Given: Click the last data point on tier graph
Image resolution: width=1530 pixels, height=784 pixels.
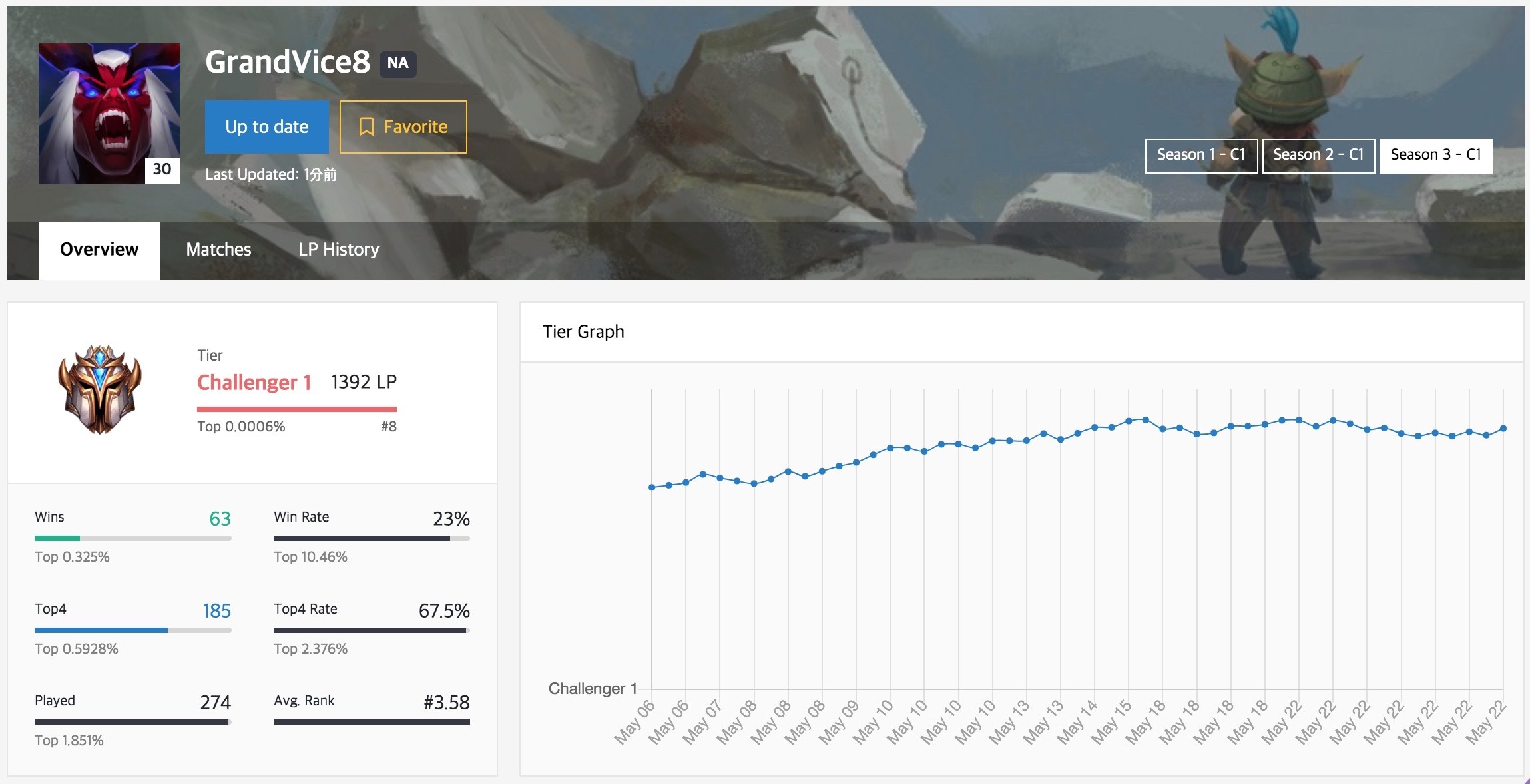Looking at the screenshot, I should 1503,429.
